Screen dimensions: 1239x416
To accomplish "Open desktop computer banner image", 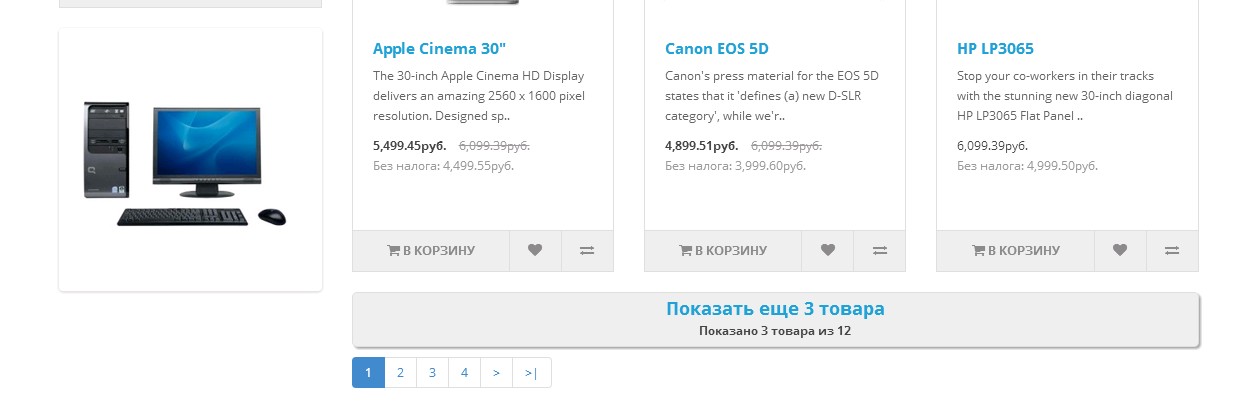I will coord(190,160).
